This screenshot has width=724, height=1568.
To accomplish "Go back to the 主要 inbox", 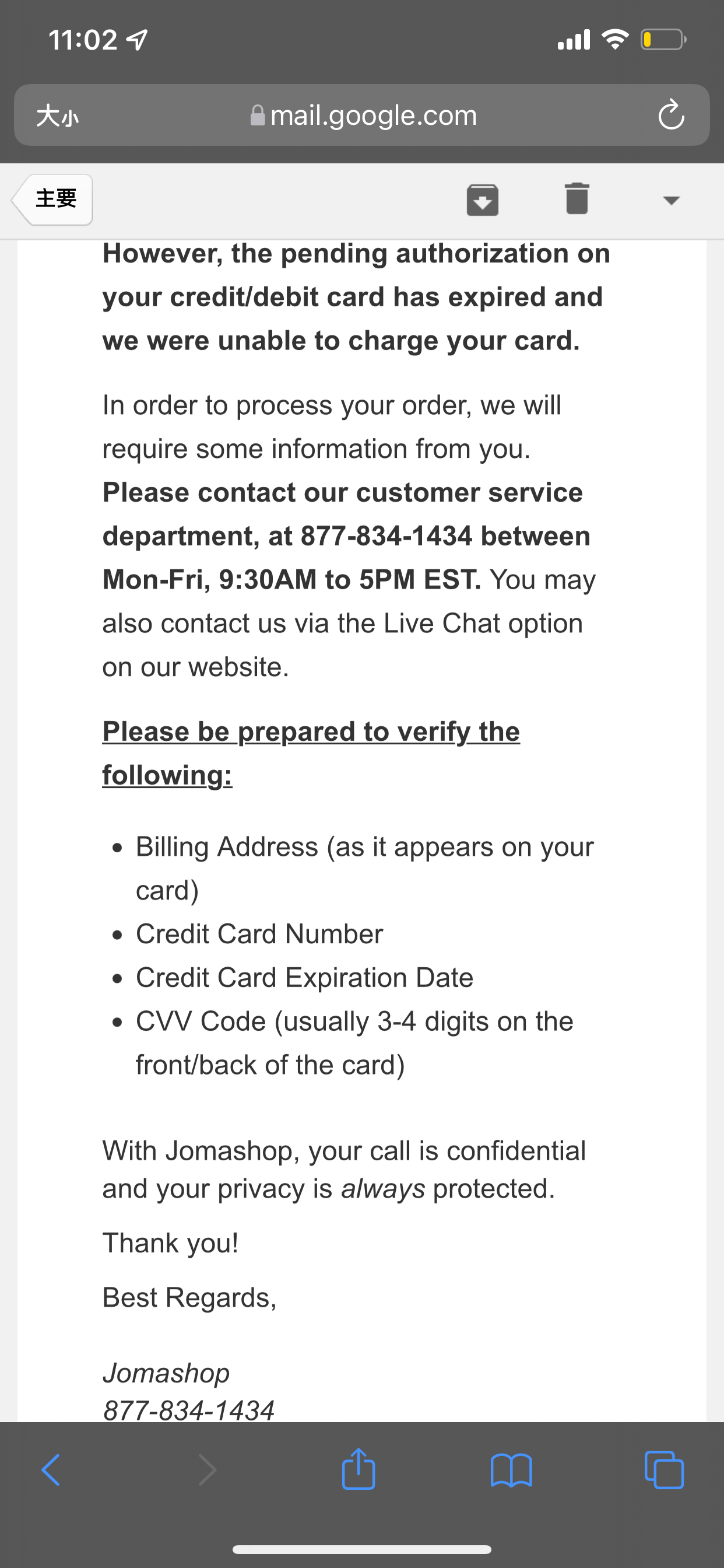I will pyautogui.click(x=52, y=199).
